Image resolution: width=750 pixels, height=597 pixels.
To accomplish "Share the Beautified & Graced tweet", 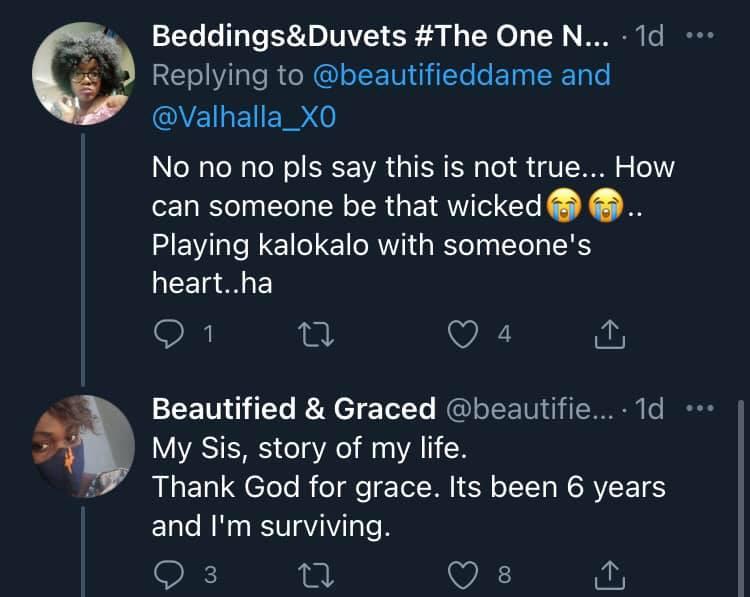I will pos(610,574).
